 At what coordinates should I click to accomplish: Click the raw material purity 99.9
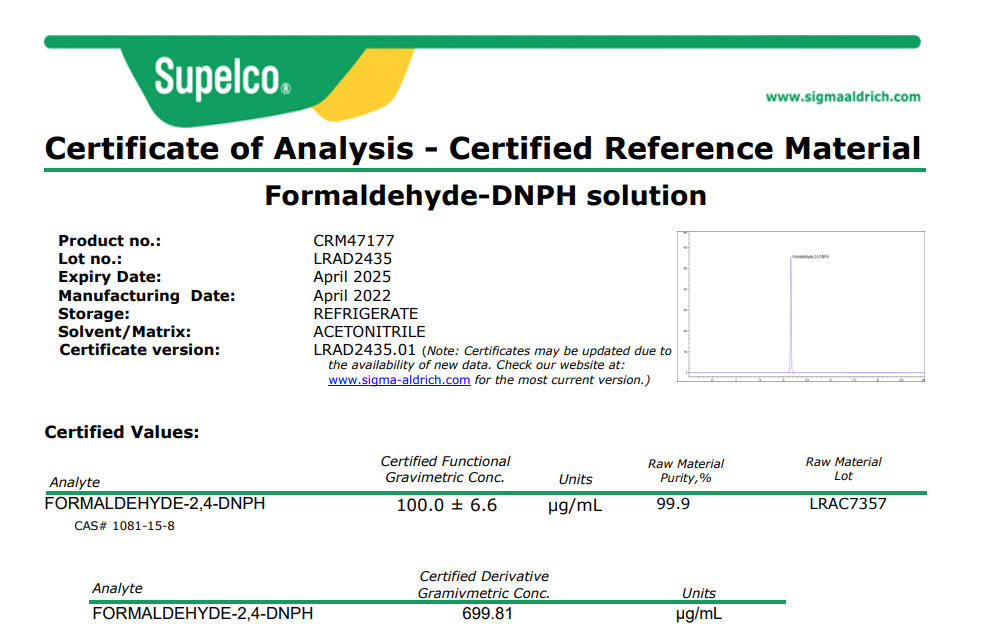[x=673, y=504]
